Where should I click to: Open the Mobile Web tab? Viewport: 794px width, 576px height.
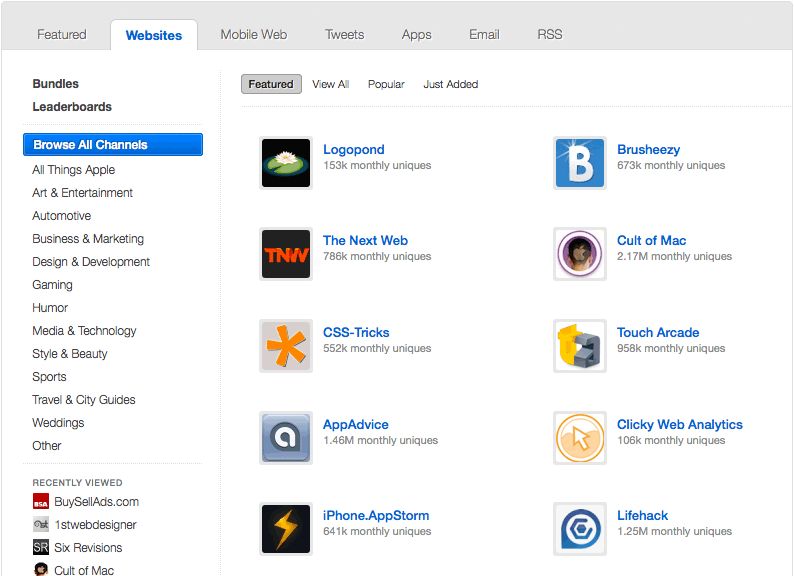(254, 34)
